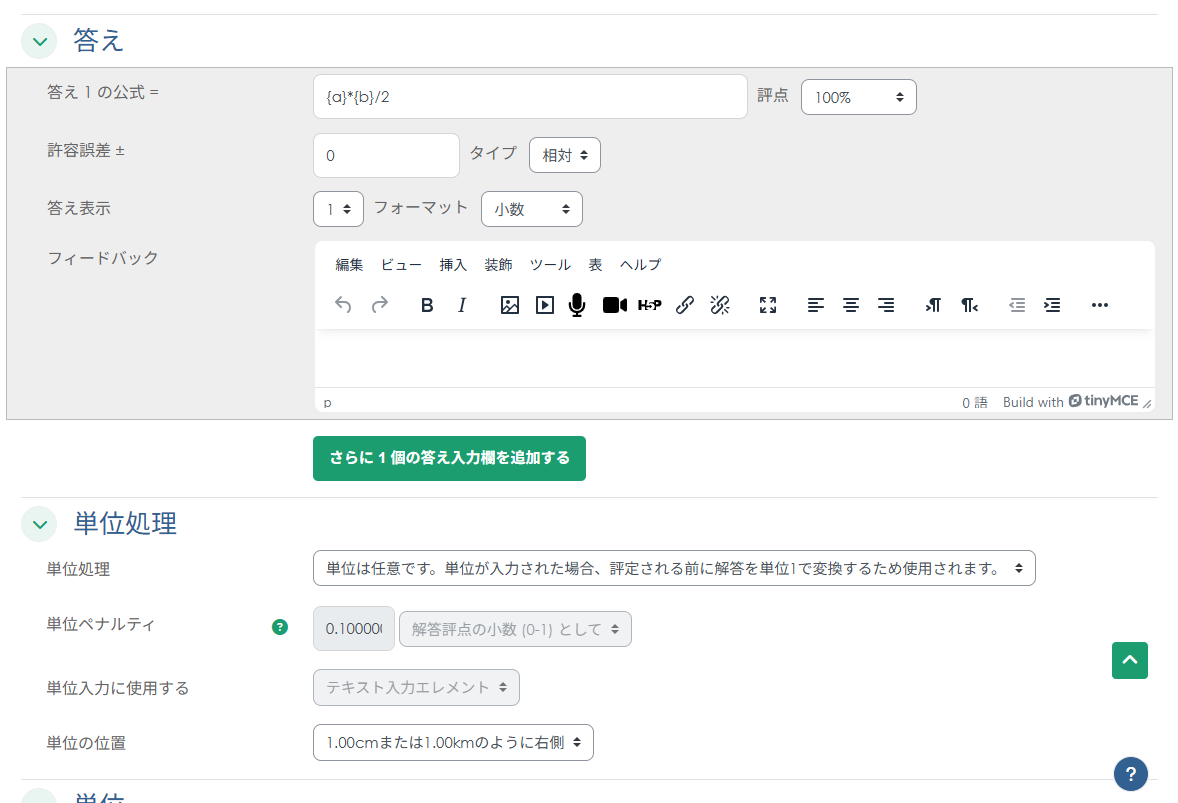Image resolution: width=1178 pixels, height=803 pixels.
Task: Click the record video camera icon
Action: 614,306
